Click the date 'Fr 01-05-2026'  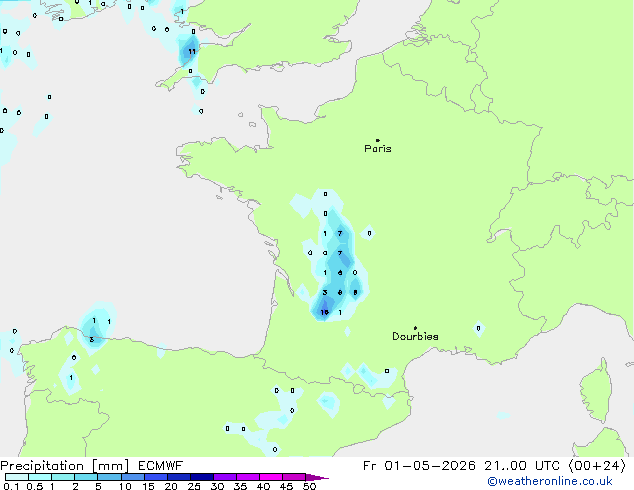[419, 466]
